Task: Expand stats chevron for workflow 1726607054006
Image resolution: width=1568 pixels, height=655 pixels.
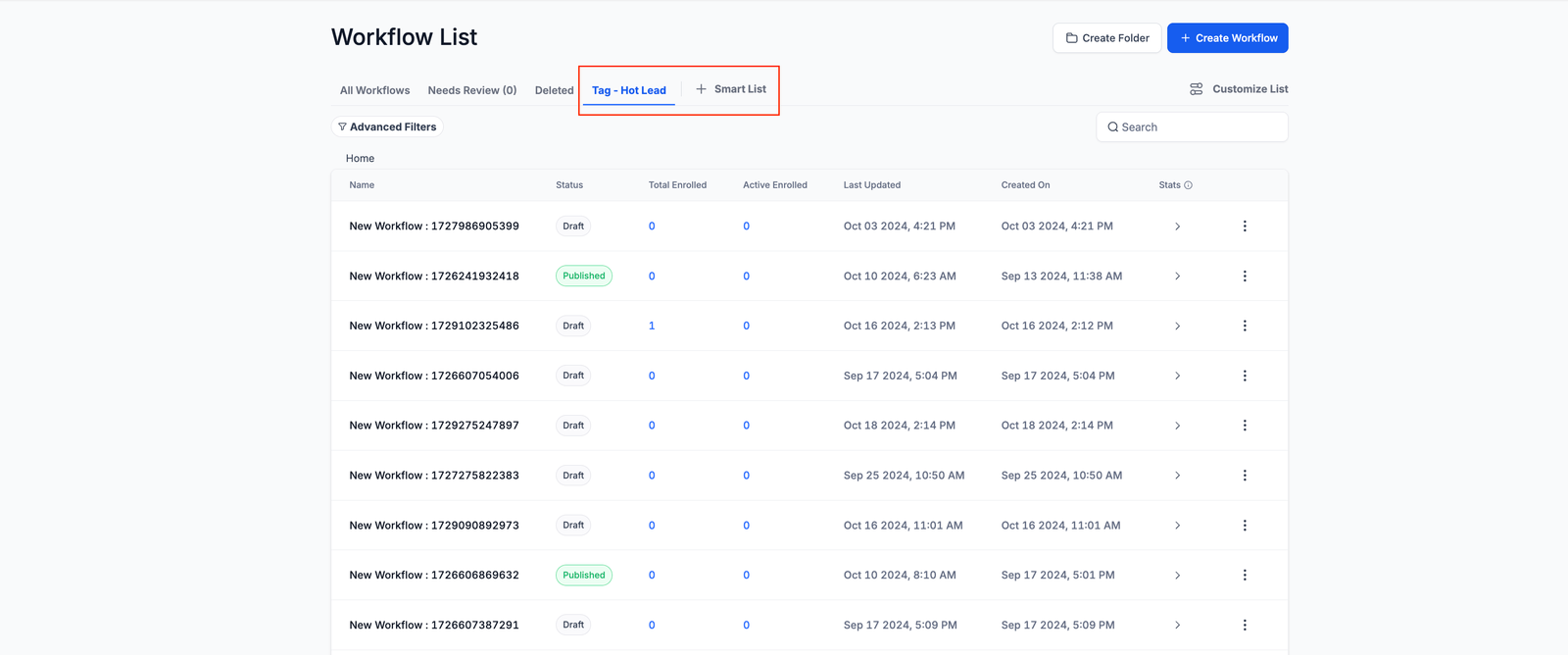Action: pos(1177,376)
